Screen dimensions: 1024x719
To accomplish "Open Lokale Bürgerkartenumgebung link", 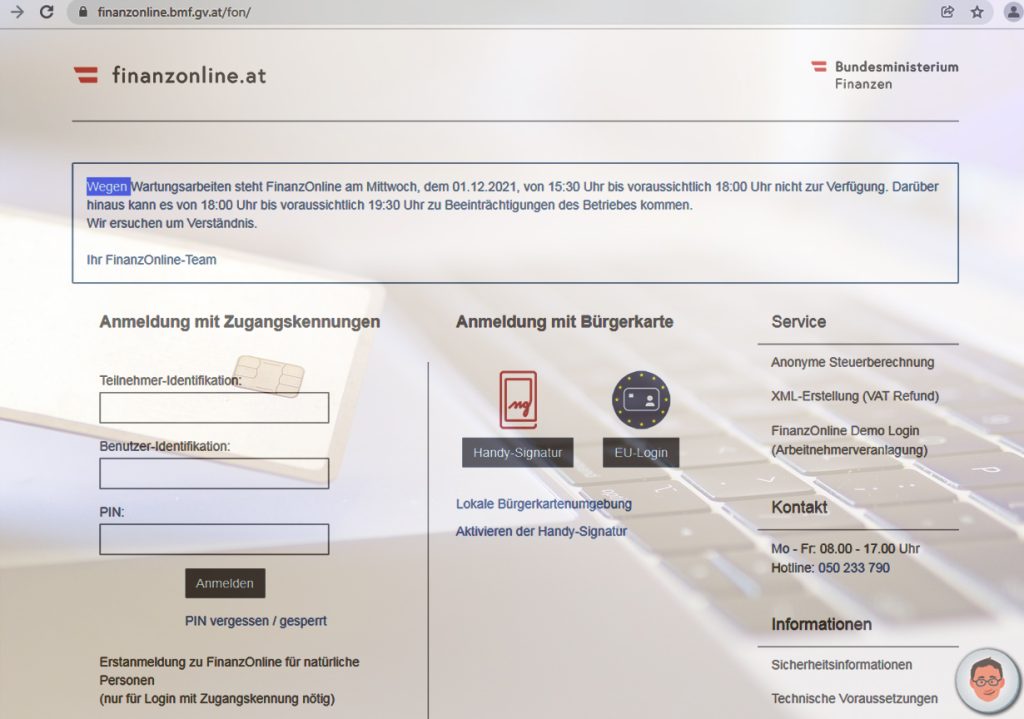I will pyautogui.click(x=543, y=504).
